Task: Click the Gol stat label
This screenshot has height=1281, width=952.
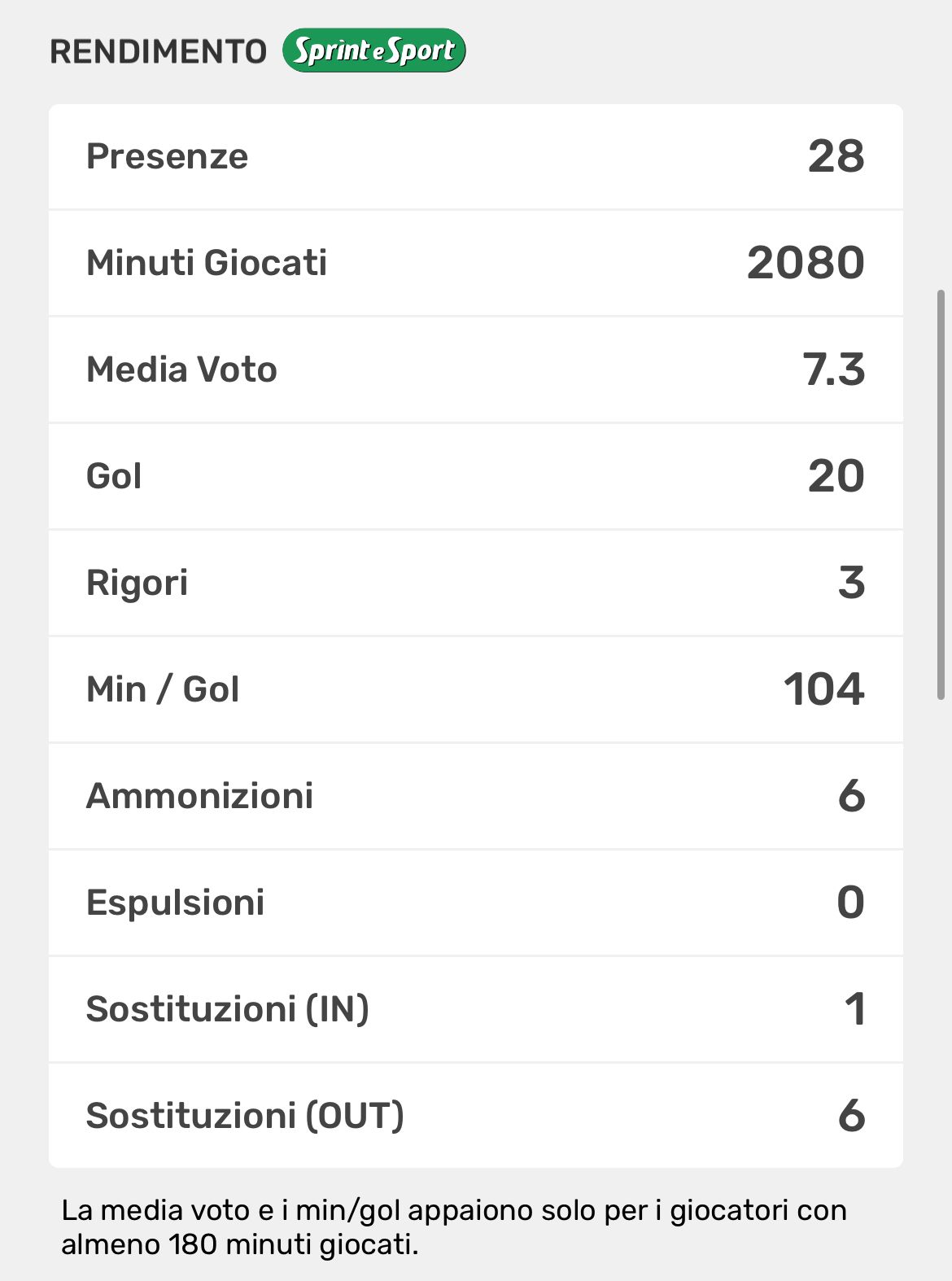Action: click(114, 476)
